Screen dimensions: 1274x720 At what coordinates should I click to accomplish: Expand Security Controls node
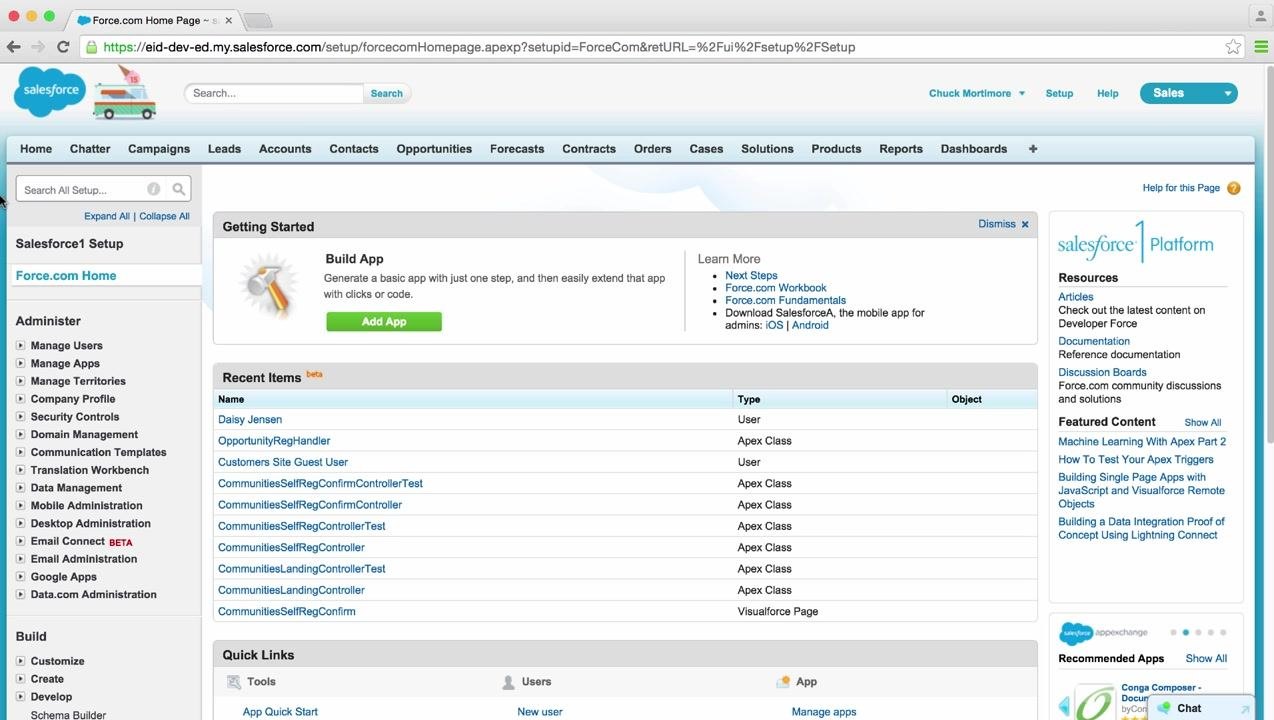click(x=20, y=416)
